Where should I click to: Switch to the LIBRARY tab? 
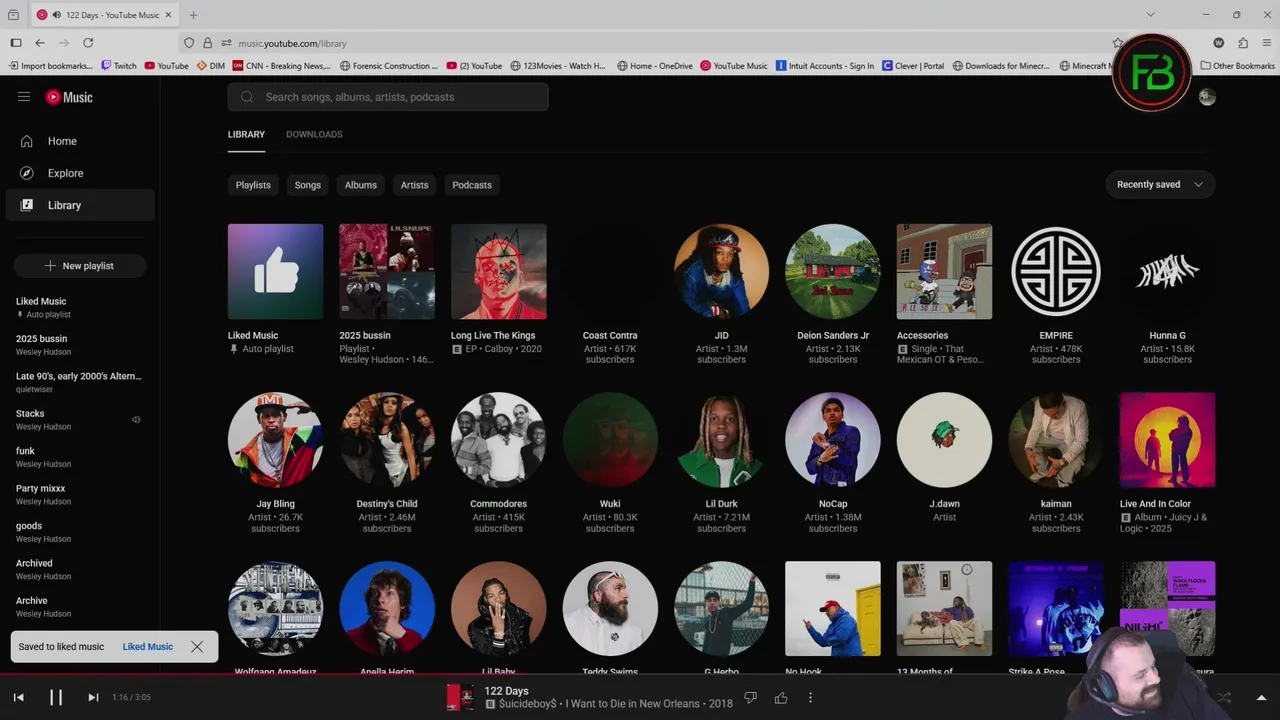pyautogui.click(x=246, y=134)
